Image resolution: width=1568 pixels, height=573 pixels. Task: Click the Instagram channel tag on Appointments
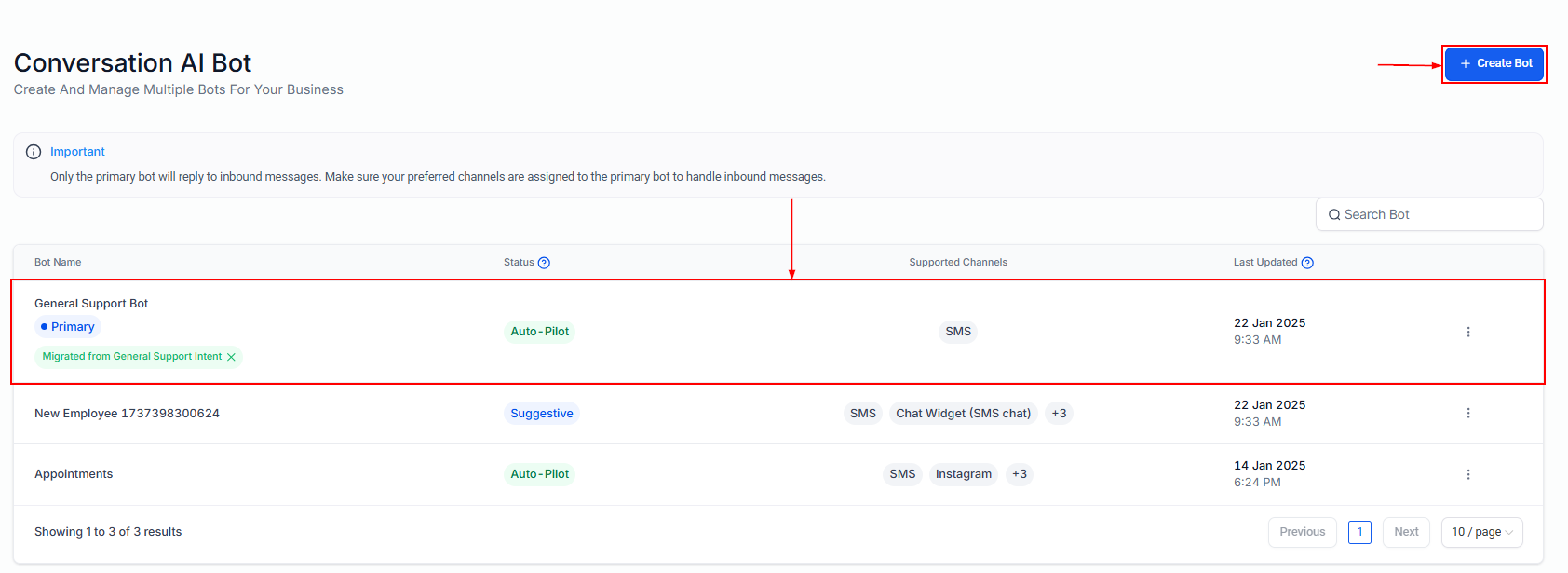click(963, 474)
